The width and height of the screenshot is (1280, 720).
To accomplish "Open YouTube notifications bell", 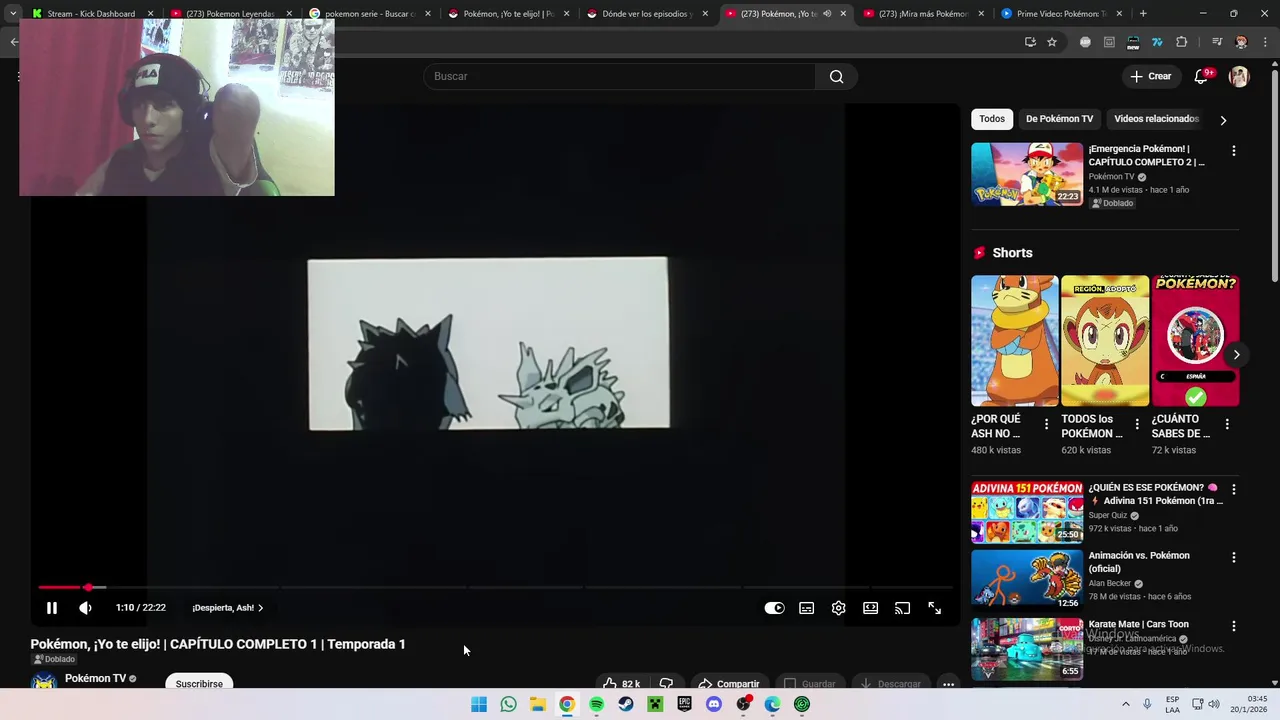I will 1202,77.
